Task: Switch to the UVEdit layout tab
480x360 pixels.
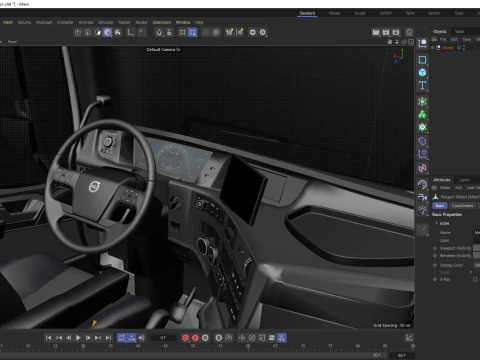Action: [x=386, y=13]
